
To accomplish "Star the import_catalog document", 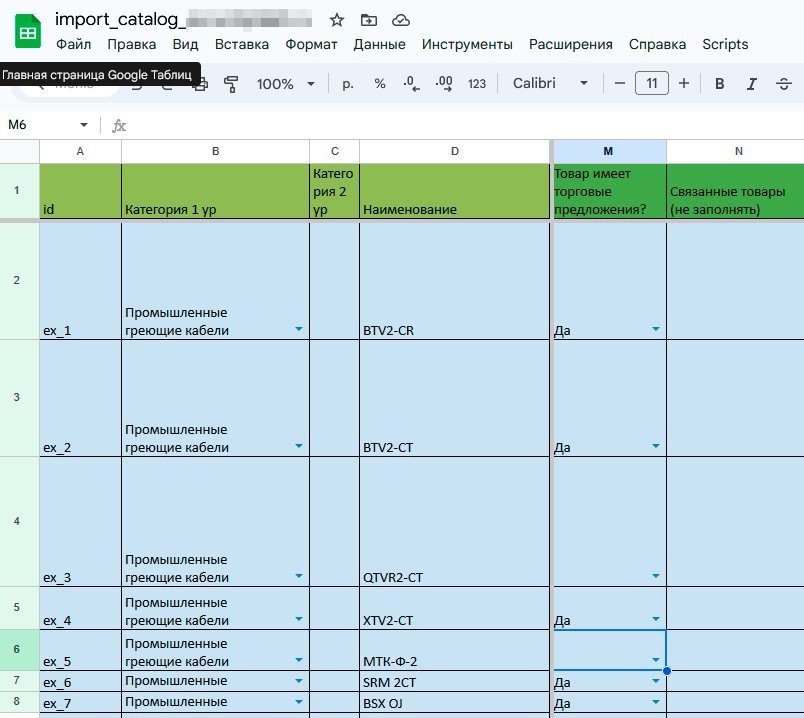I will (x=337, y=20).
